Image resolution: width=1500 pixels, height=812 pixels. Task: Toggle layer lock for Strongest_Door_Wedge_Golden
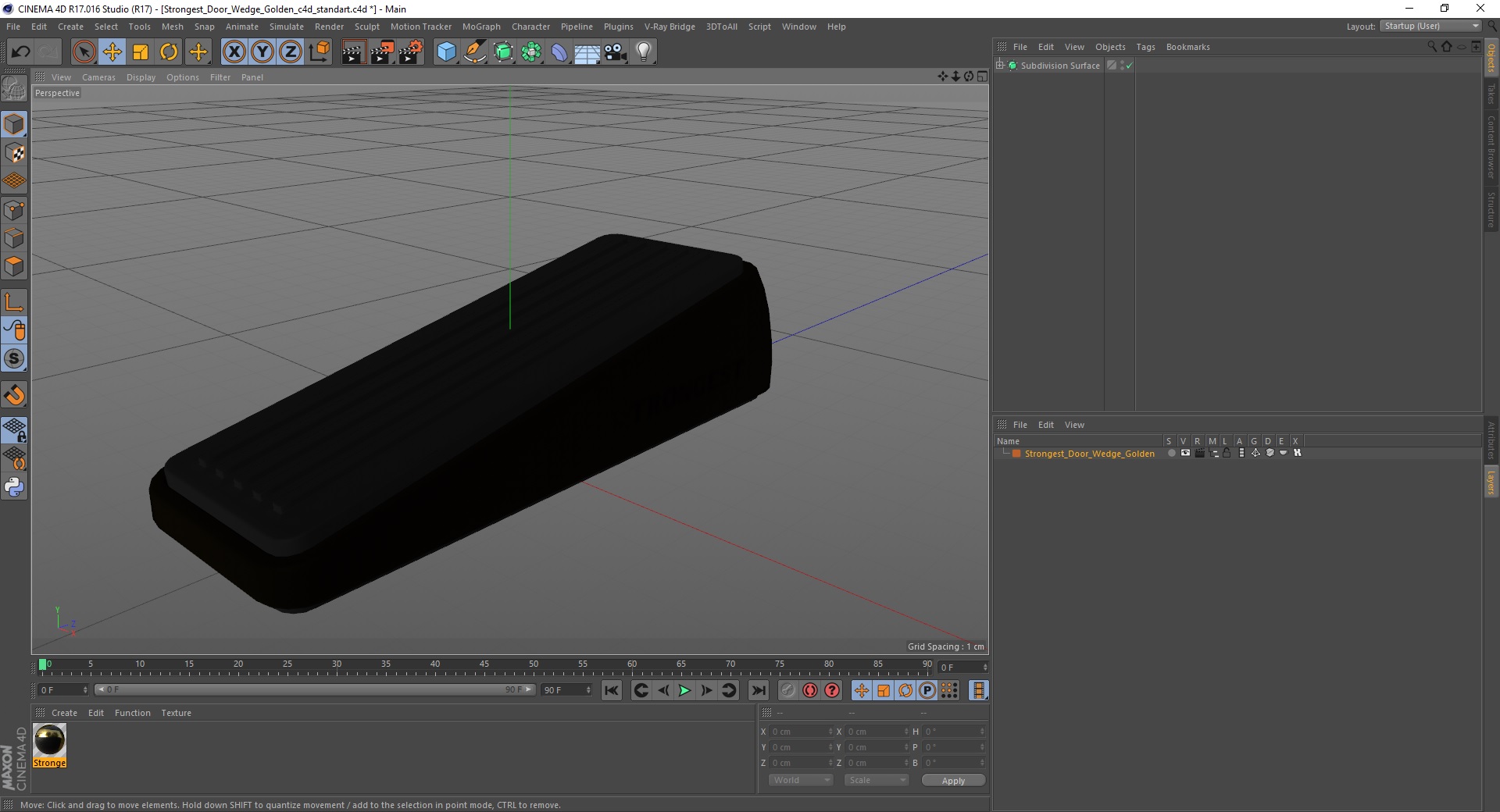click(1227, 453)
